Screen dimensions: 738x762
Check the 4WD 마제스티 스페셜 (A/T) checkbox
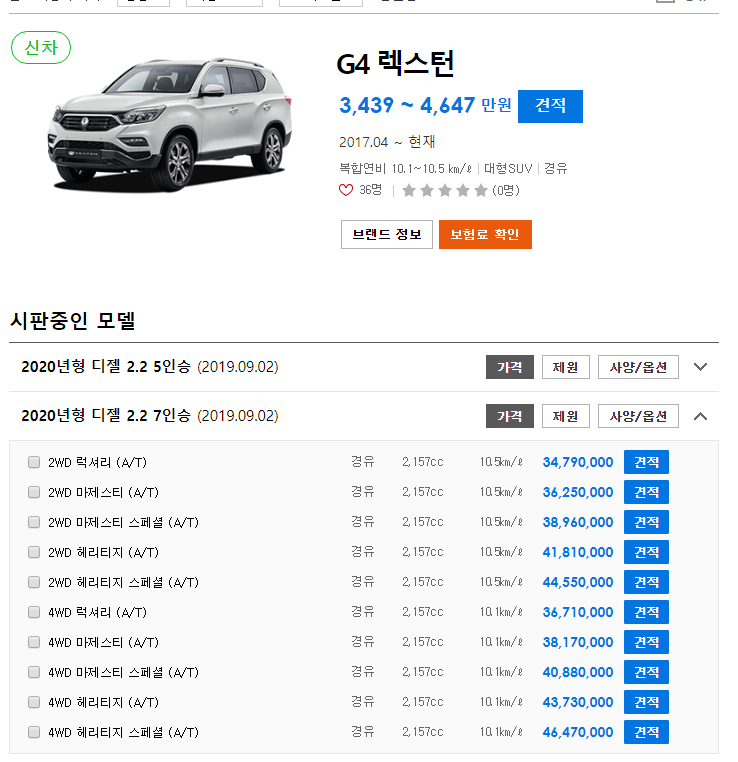point(34,672)
